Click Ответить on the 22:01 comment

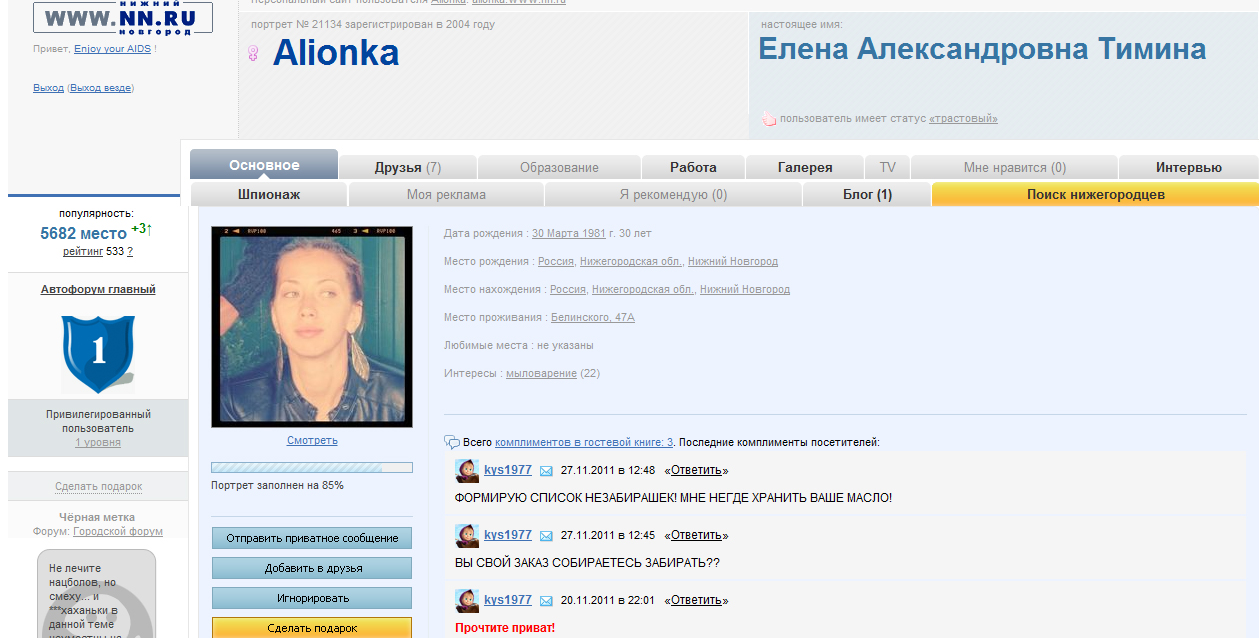(x=696, y=600)
